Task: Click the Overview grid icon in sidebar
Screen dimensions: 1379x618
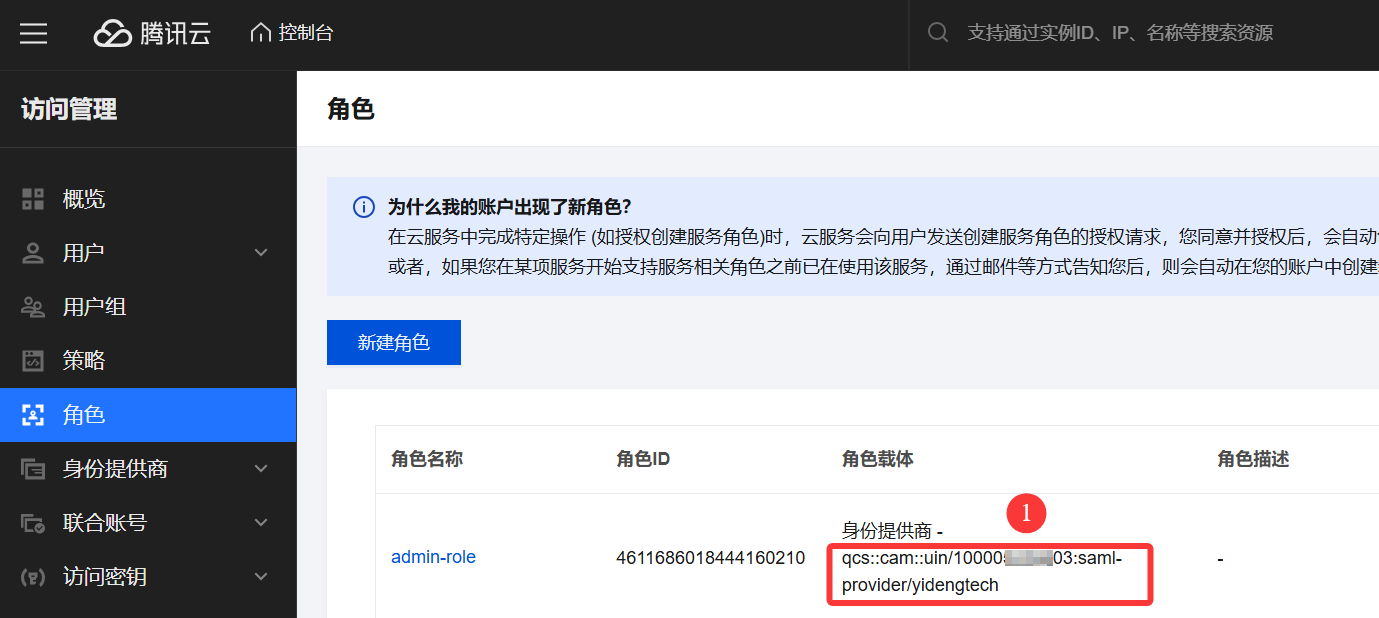Action: coord(34,199)
